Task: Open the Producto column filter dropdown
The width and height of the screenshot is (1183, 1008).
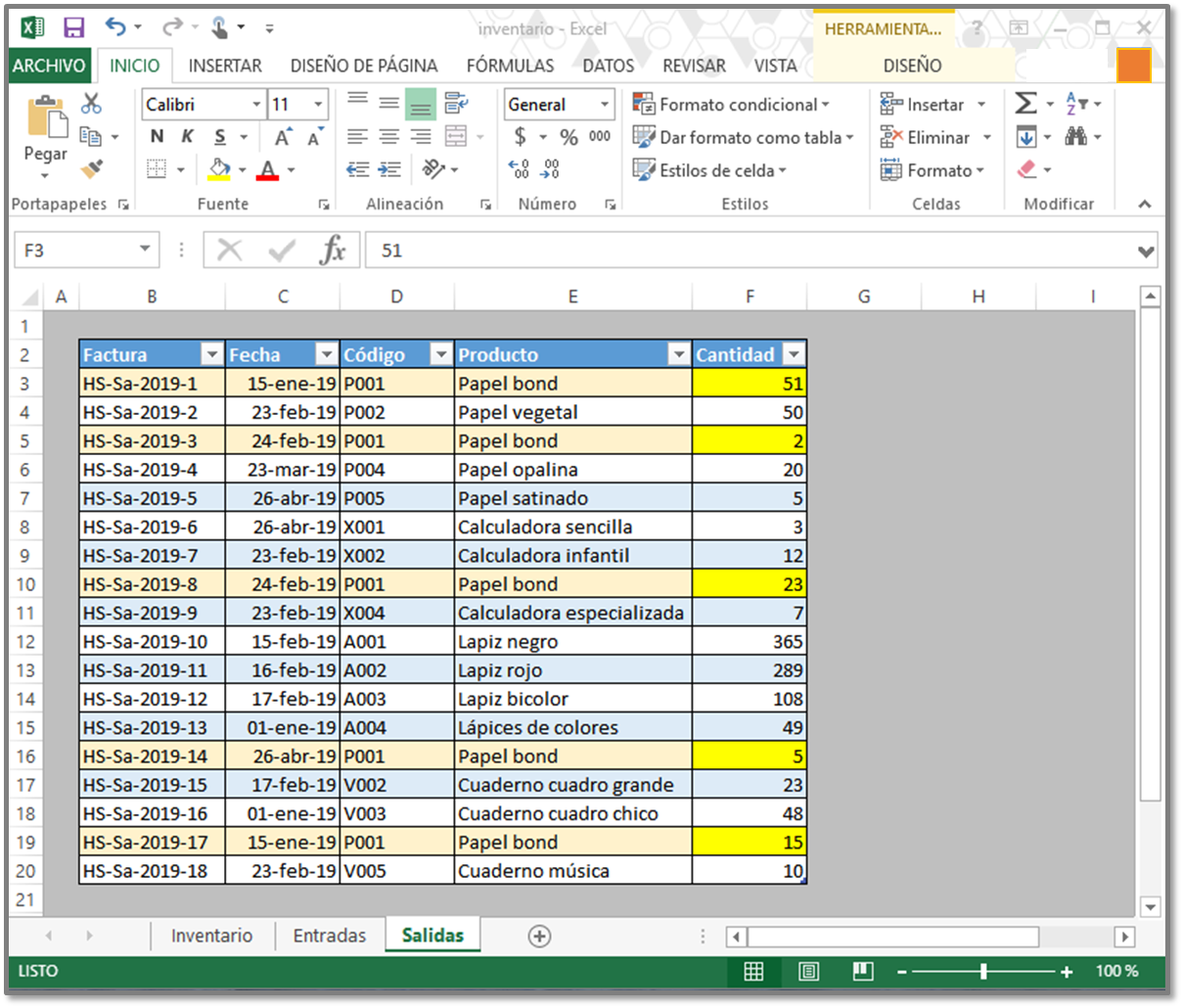Action: coord(678,354)
